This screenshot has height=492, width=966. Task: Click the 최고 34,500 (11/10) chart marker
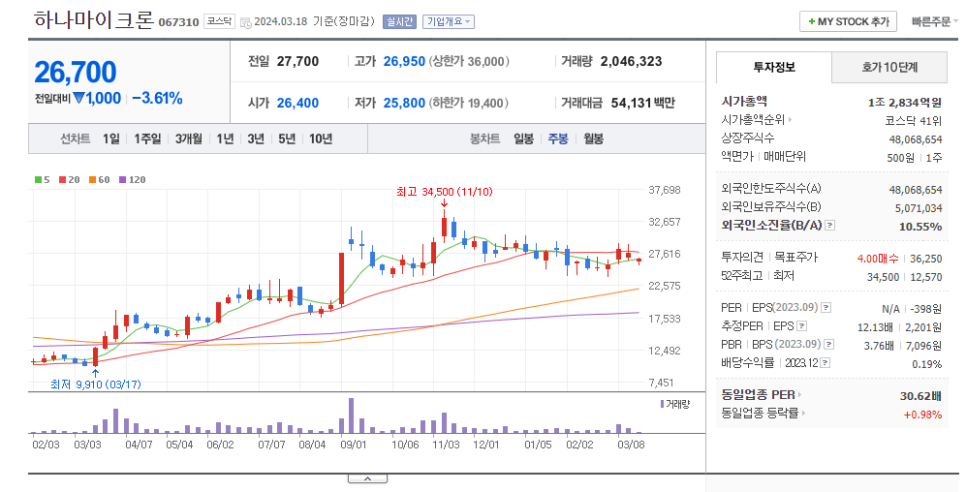click(444, 192)
